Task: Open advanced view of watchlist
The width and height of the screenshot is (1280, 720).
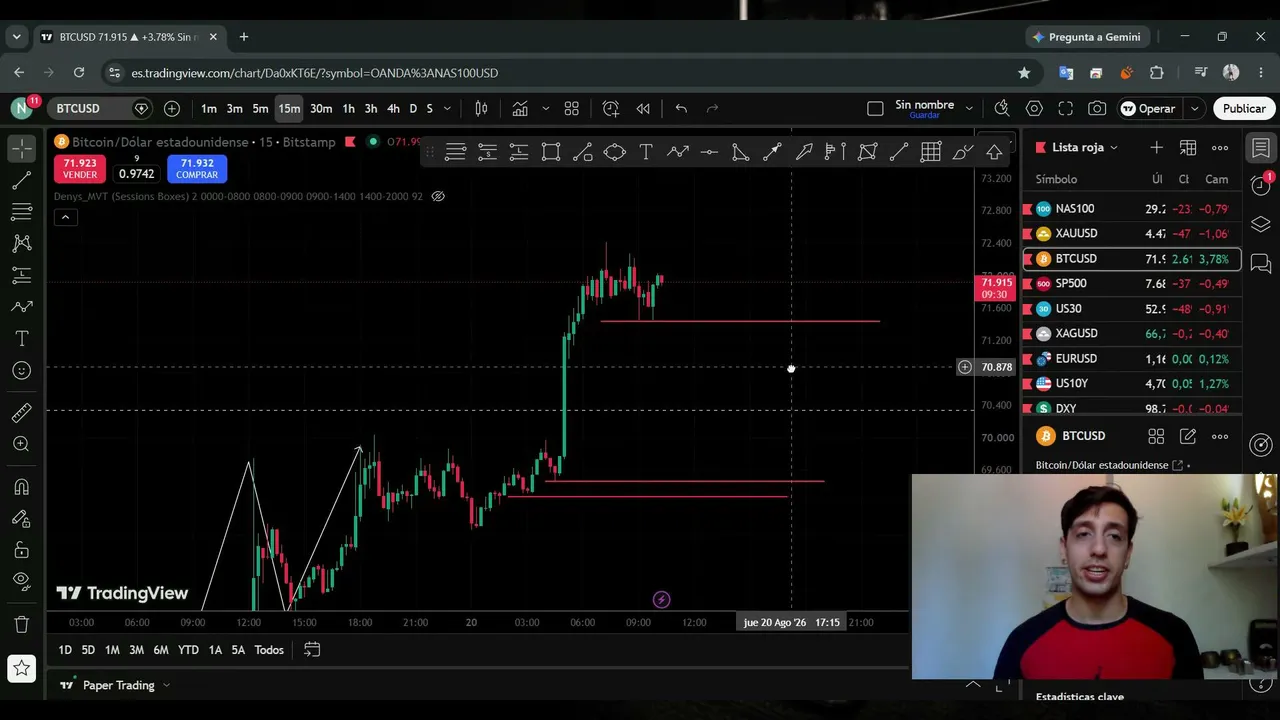Action: coord(1188,148)
